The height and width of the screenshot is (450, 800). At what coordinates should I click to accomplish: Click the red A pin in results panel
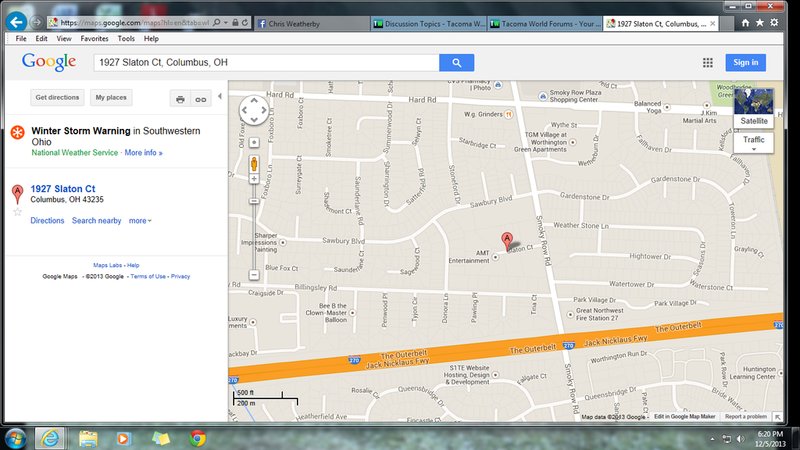pos(17,194)
